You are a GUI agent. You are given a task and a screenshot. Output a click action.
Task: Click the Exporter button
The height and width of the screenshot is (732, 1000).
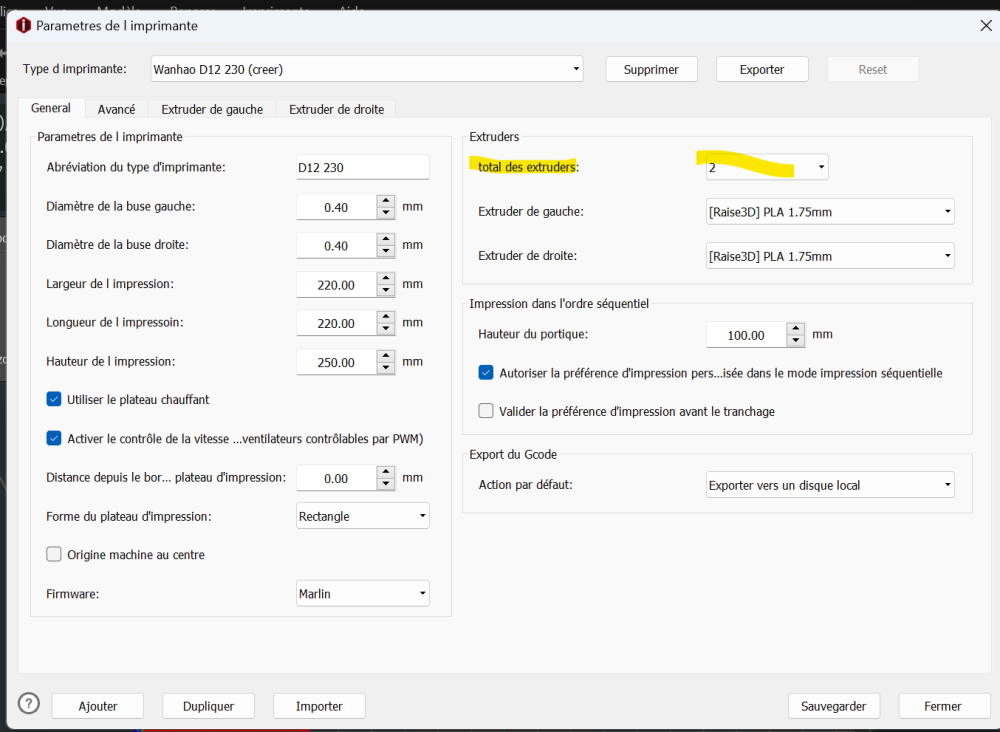762,69
